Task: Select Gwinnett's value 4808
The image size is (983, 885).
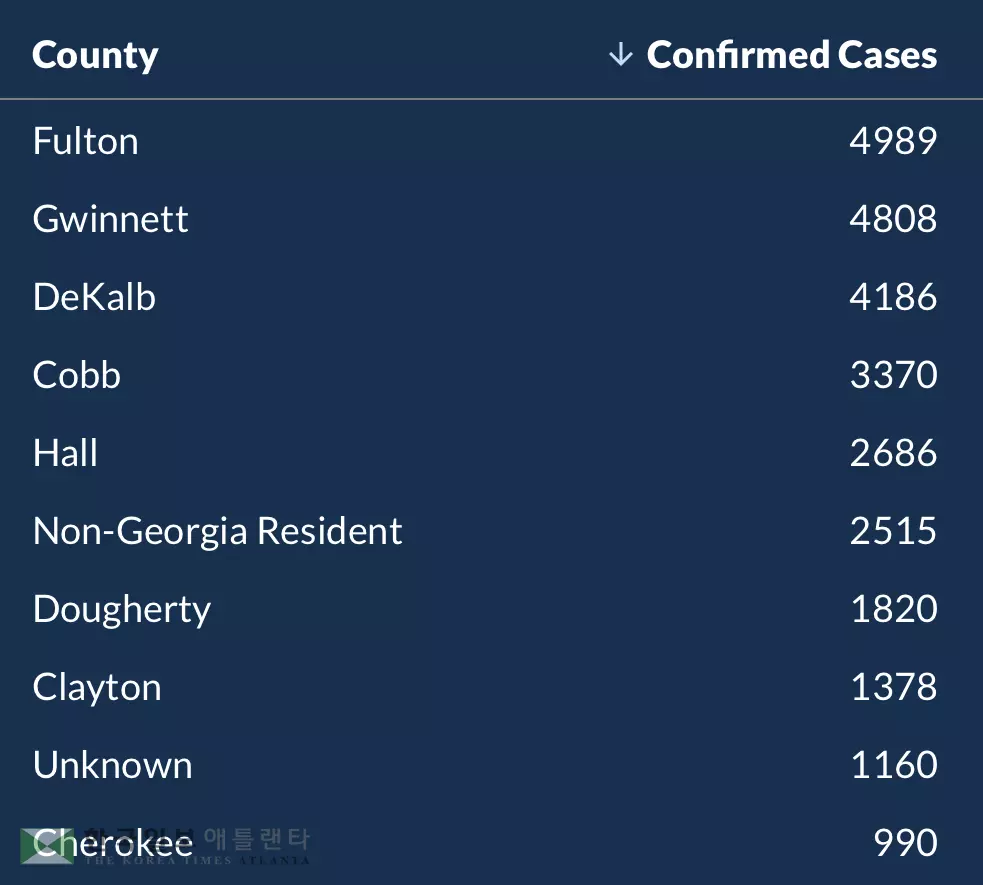Action: [x=893, y=219]
